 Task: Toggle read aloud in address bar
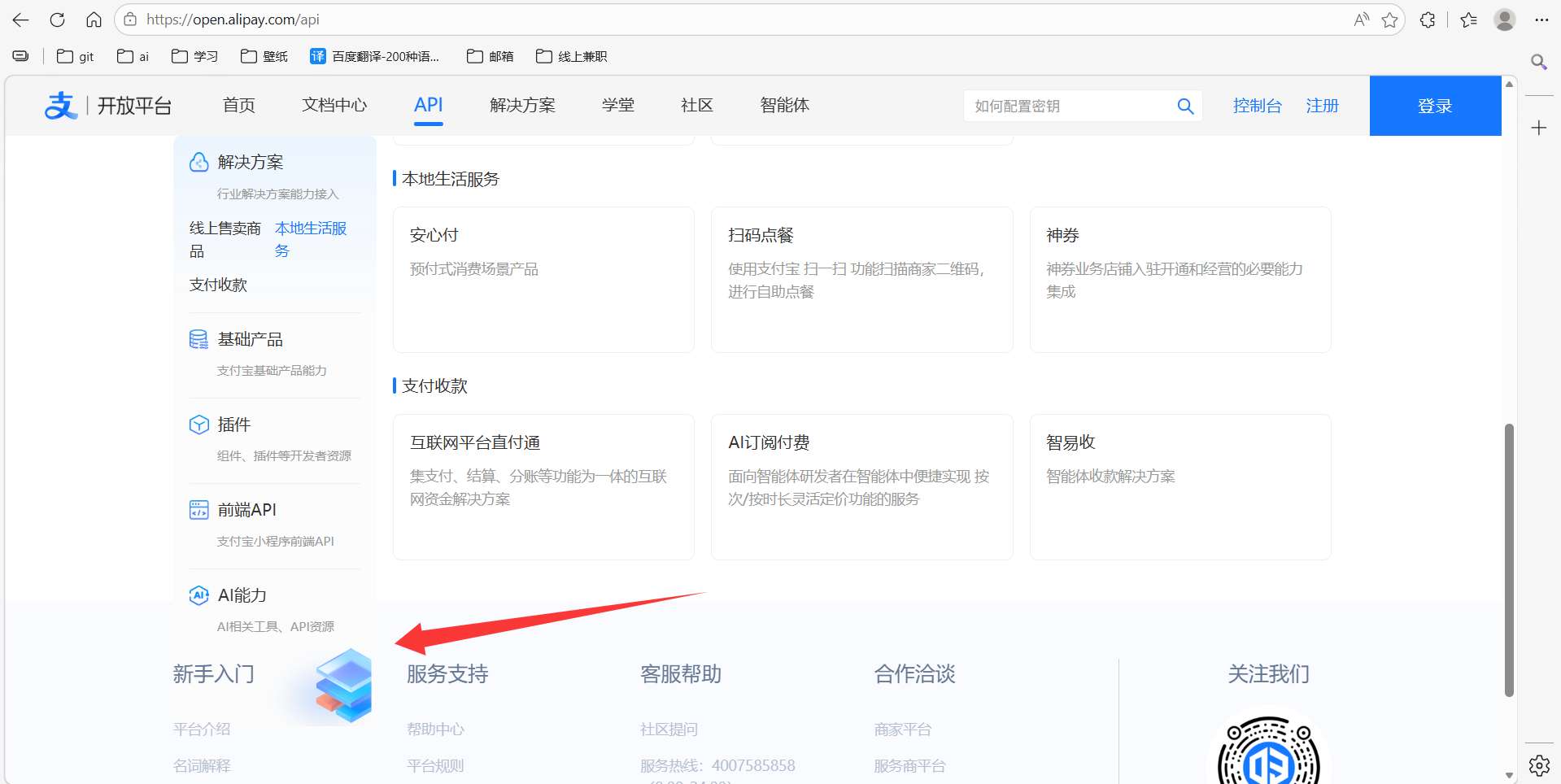1361,20
